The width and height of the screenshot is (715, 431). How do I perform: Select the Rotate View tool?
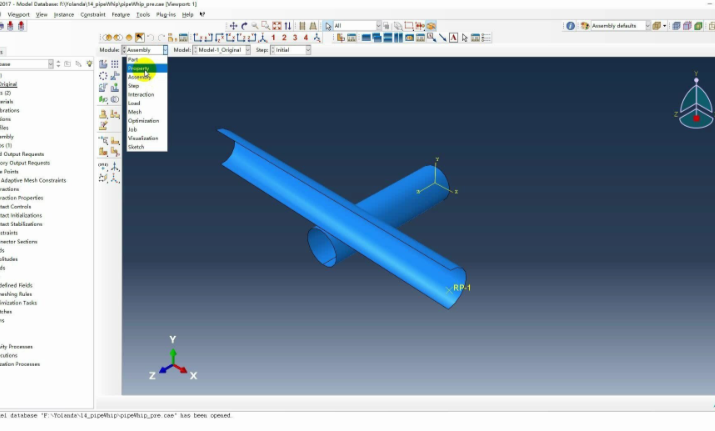pyautogui.click(x=245, y=25)
